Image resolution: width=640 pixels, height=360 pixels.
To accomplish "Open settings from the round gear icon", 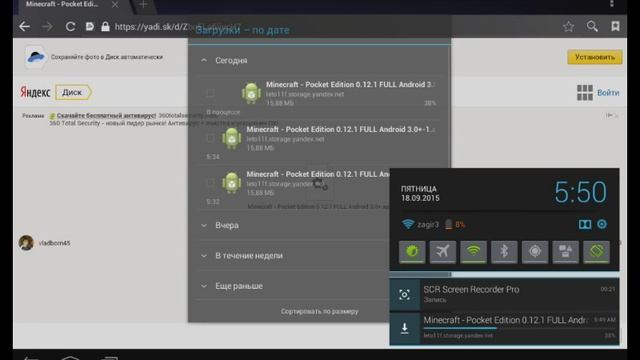I will pos(602,224).
